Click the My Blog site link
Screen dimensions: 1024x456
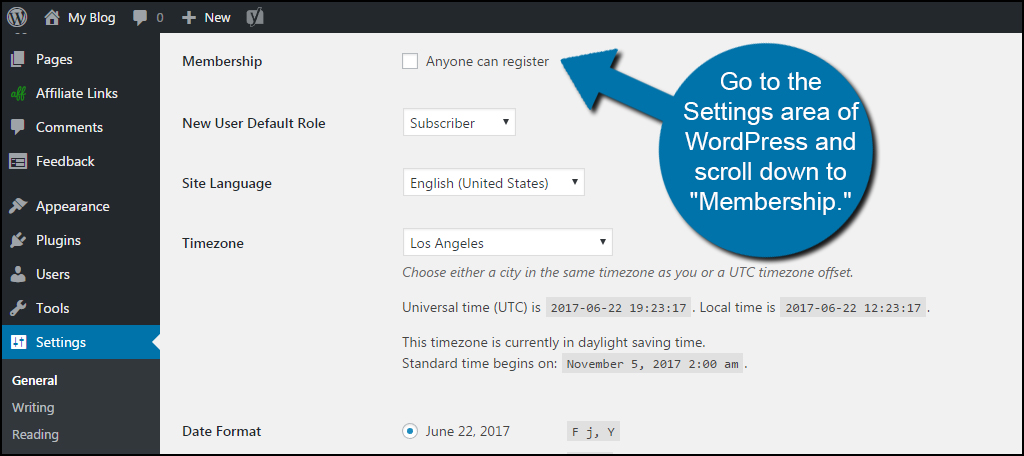pyautogui.click(x=91, y=18)
